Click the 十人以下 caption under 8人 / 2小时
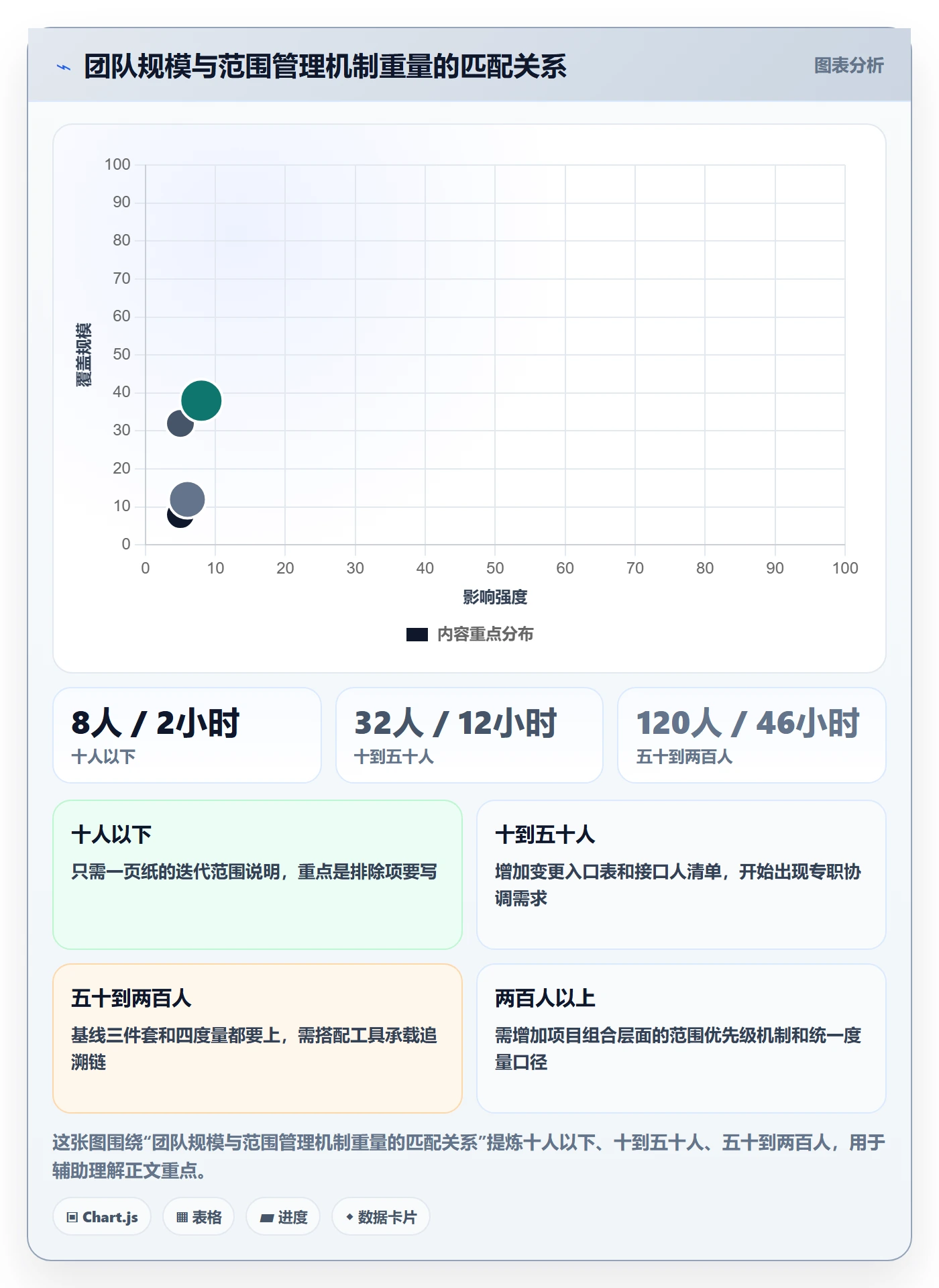The image size is (939, 1288). (x=103, y=757)
